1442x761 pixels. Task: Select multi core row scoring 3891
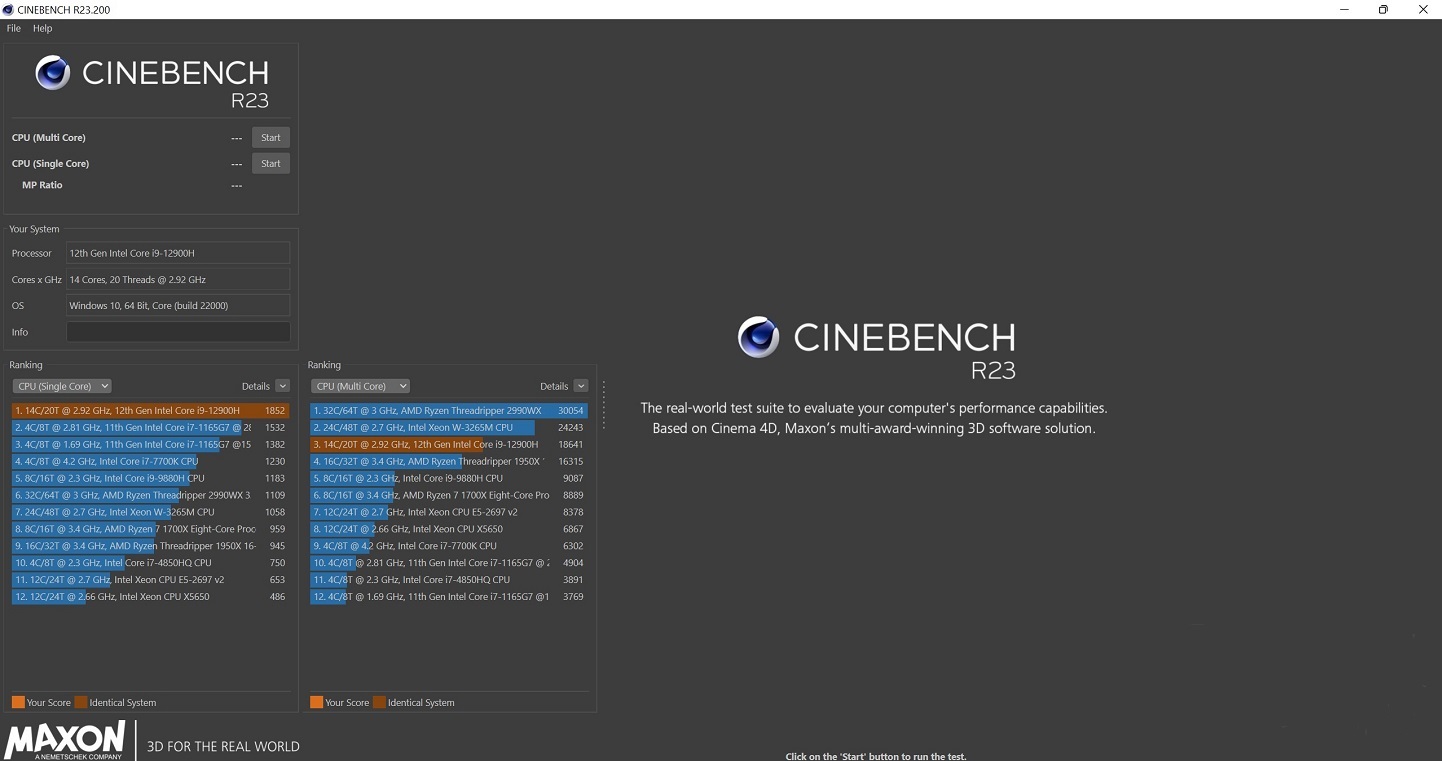click(449, 581)
